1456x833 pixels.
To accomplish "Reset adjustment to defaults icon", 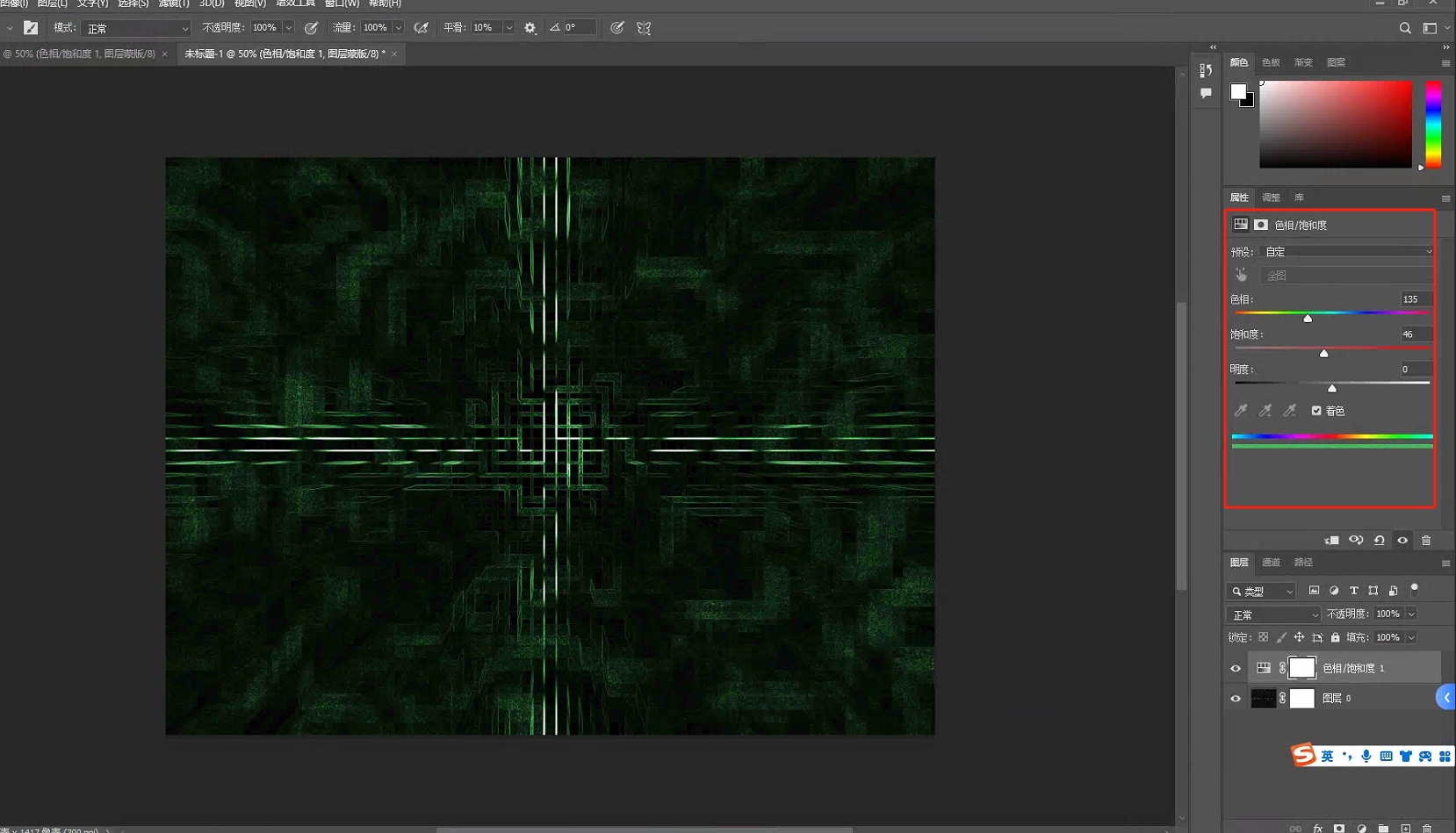I will (x=1380, y=540).
